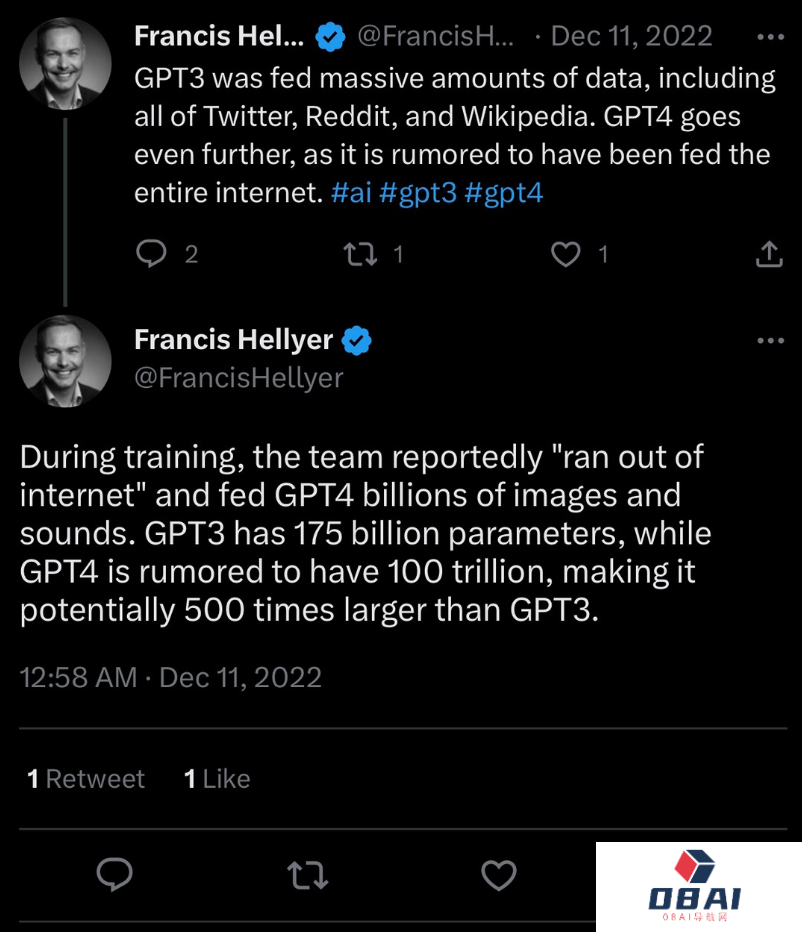The height and width of the screenshot is (932, 802).
Task: Retweet the main tweet
Action: [307, 875]
